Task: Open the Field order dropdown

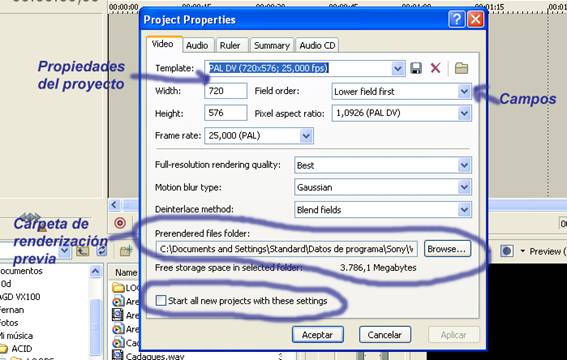Action: (x=464, y=91)
